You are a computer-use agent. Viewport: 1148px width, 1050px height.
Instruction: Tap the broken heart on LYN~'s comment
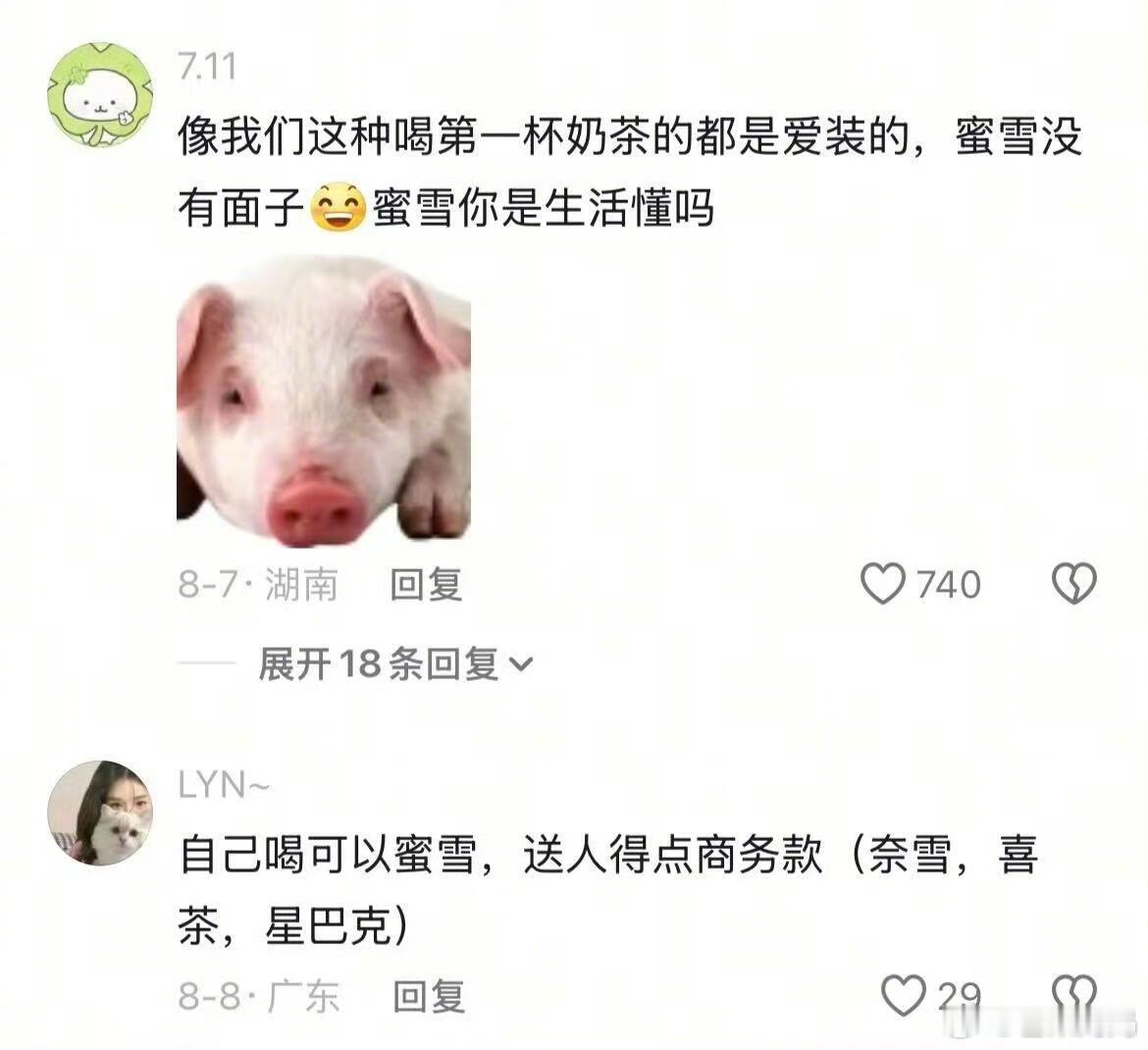click(x=1074, y=996)
